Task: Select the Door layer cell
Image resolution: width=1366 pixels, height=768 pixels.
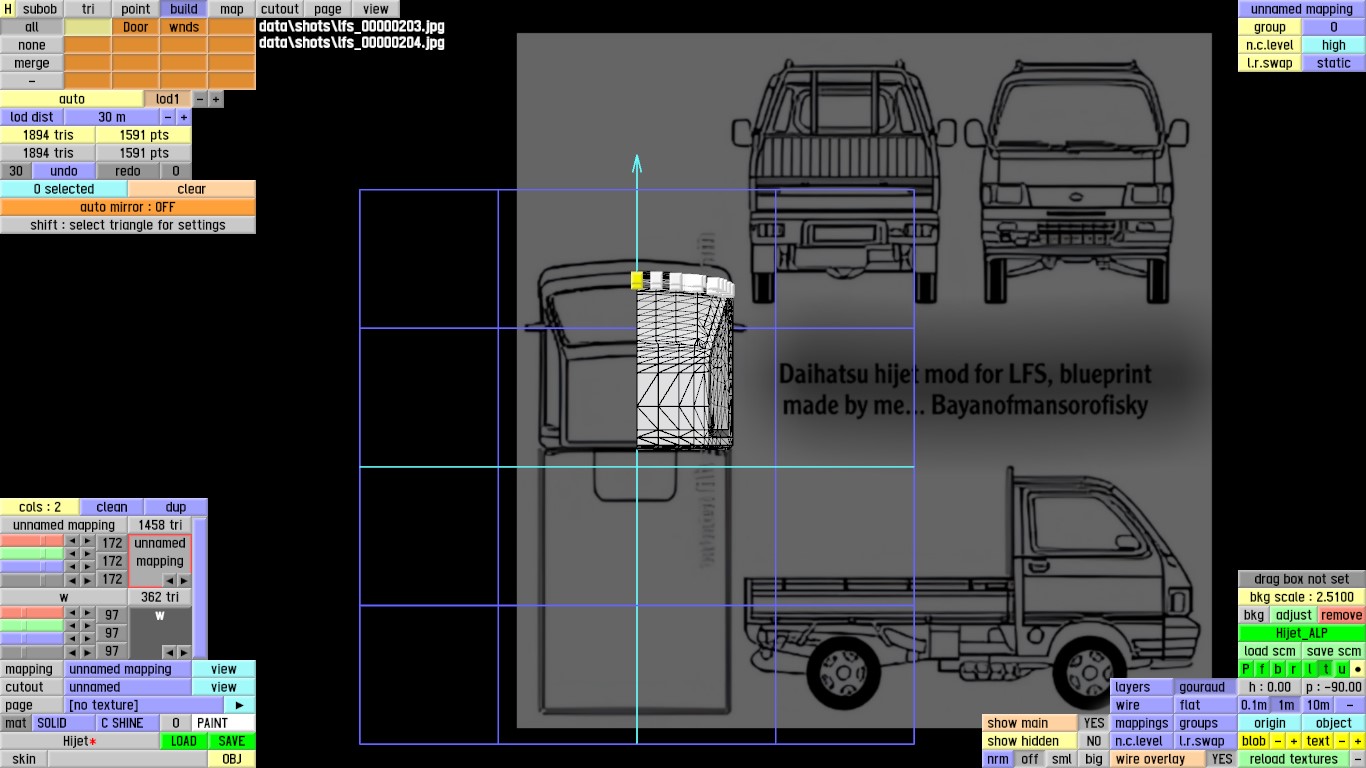Action: [136, 27]
